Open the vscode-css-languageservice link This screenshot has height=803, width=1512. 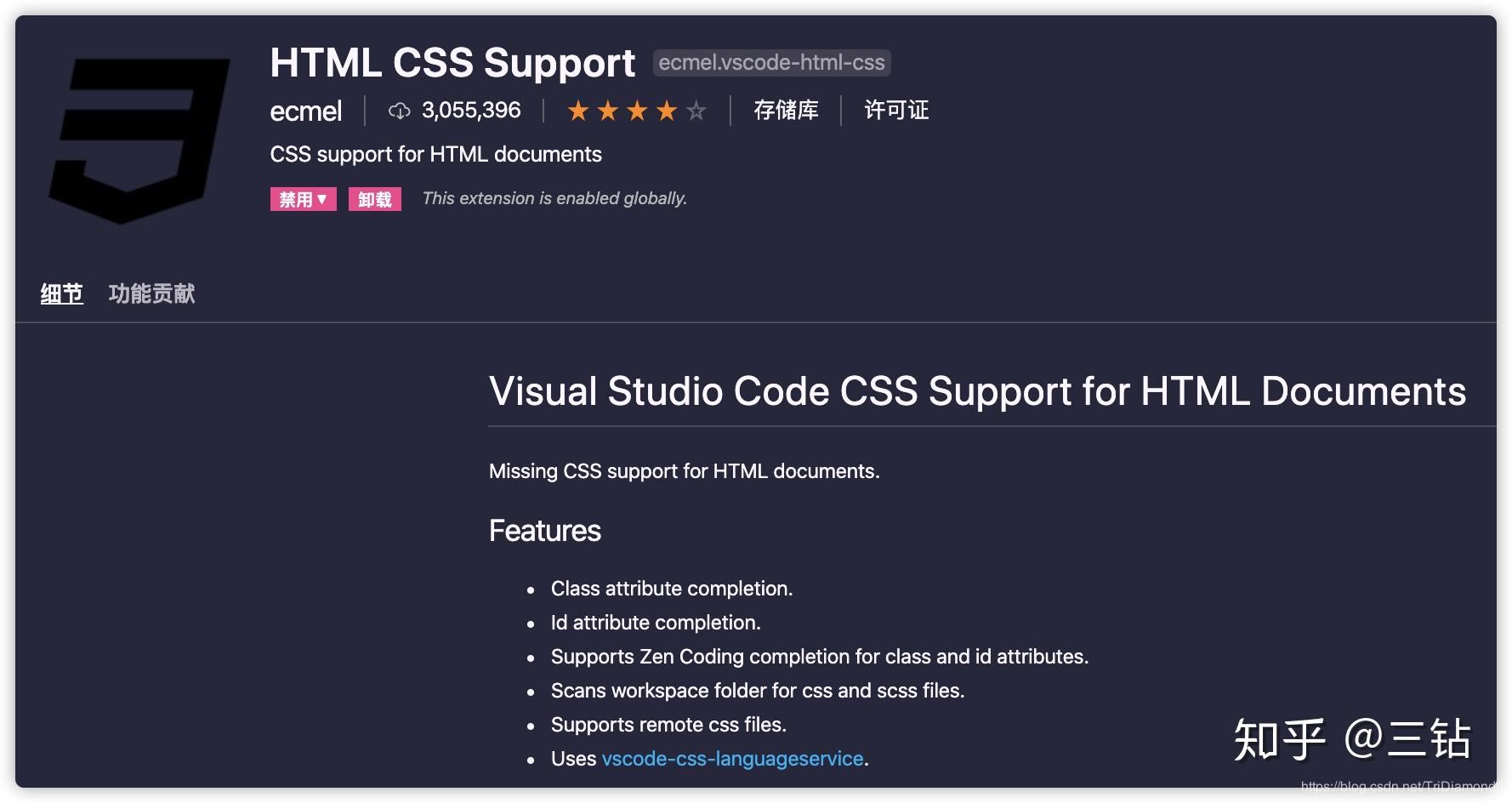[x=732, y=758]
